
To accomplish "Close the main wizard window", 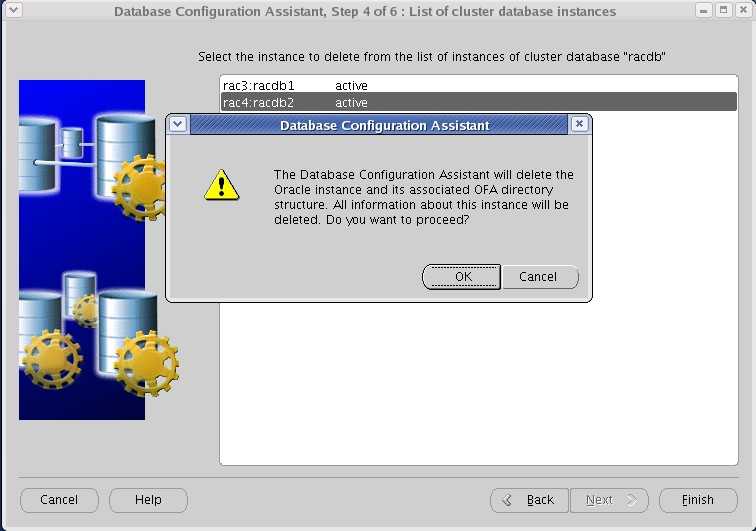I will point(743,10).
